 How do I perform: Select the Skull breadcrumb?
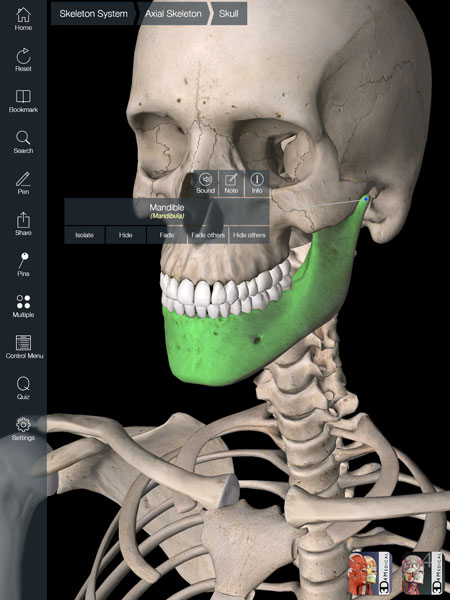(x=229, y=14)
